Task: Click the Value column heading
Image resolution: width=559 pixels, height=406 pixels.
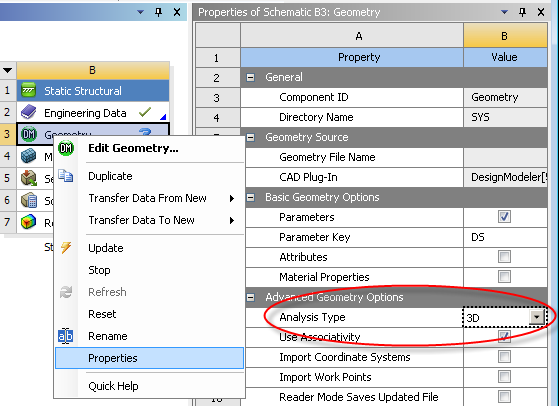Action: (x=505, y=57)
